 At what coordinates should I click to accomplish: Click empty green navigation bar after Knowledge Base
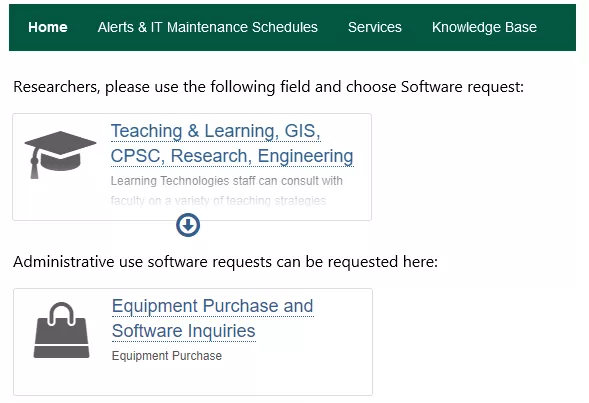pyautogui.click(x=558, y=27)
